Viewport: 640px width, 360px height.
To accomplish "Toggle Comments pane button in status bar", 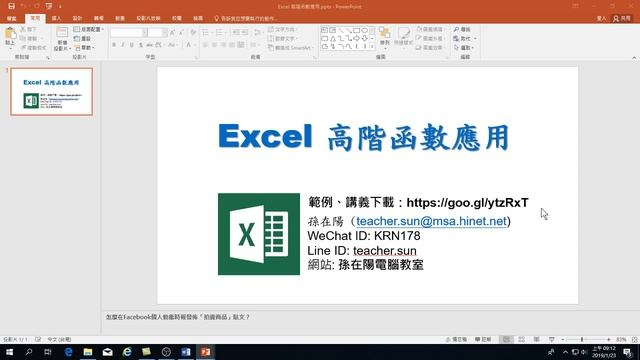I will 483,339.
